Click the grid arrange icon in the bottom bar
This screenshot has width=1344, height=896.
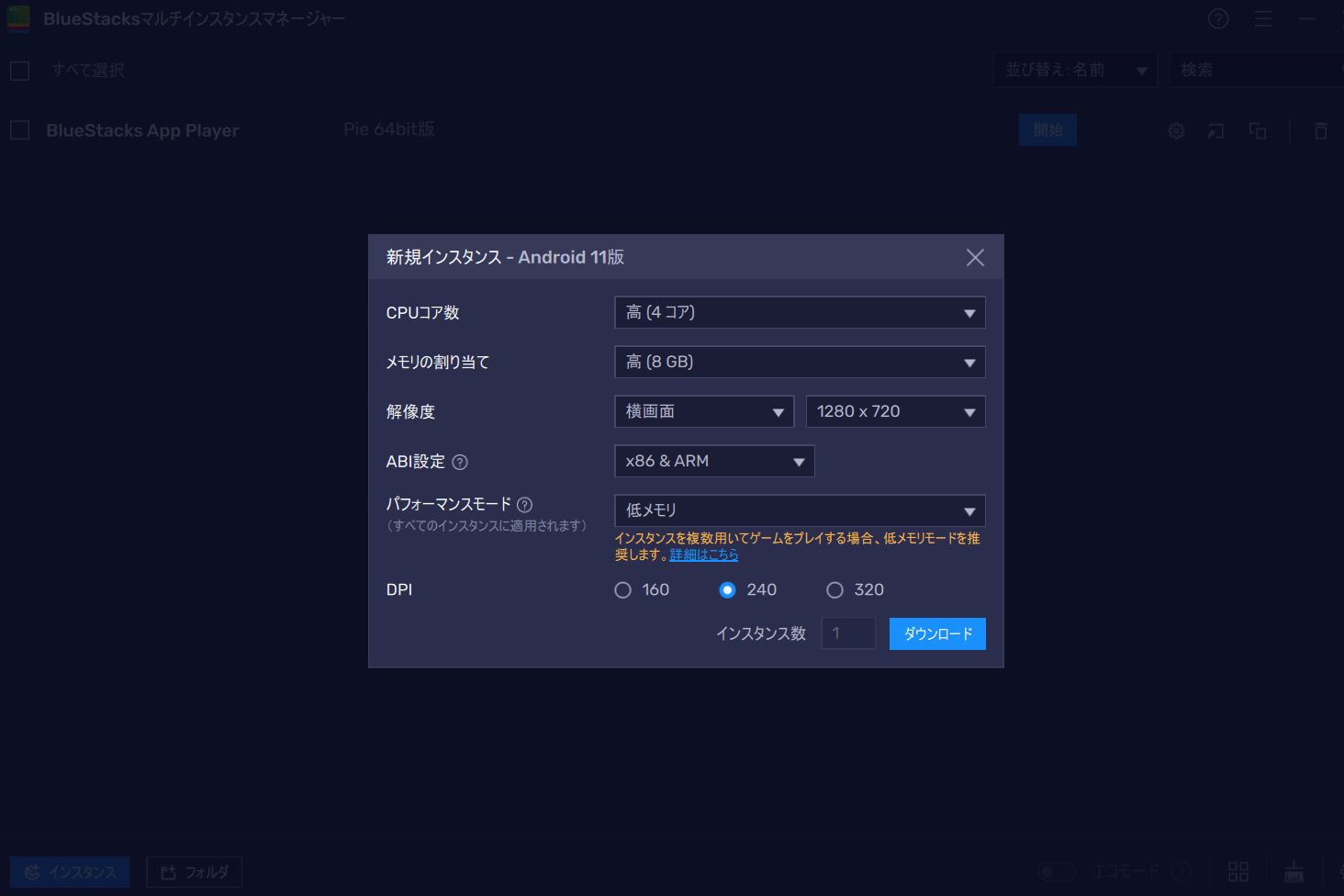(x=1238, y=871)
